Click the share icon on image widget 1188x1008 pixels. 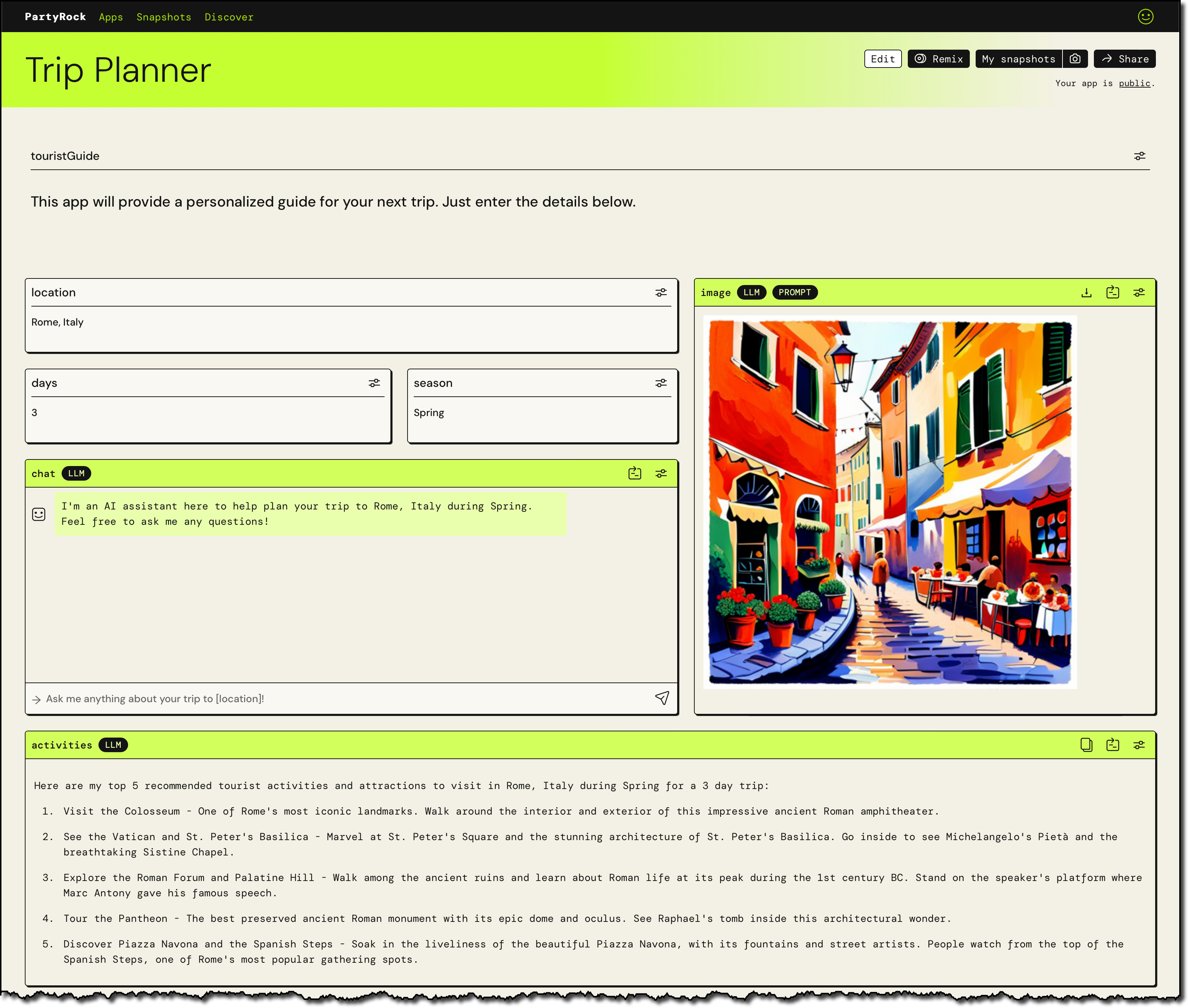click(x=1112, y=292)
